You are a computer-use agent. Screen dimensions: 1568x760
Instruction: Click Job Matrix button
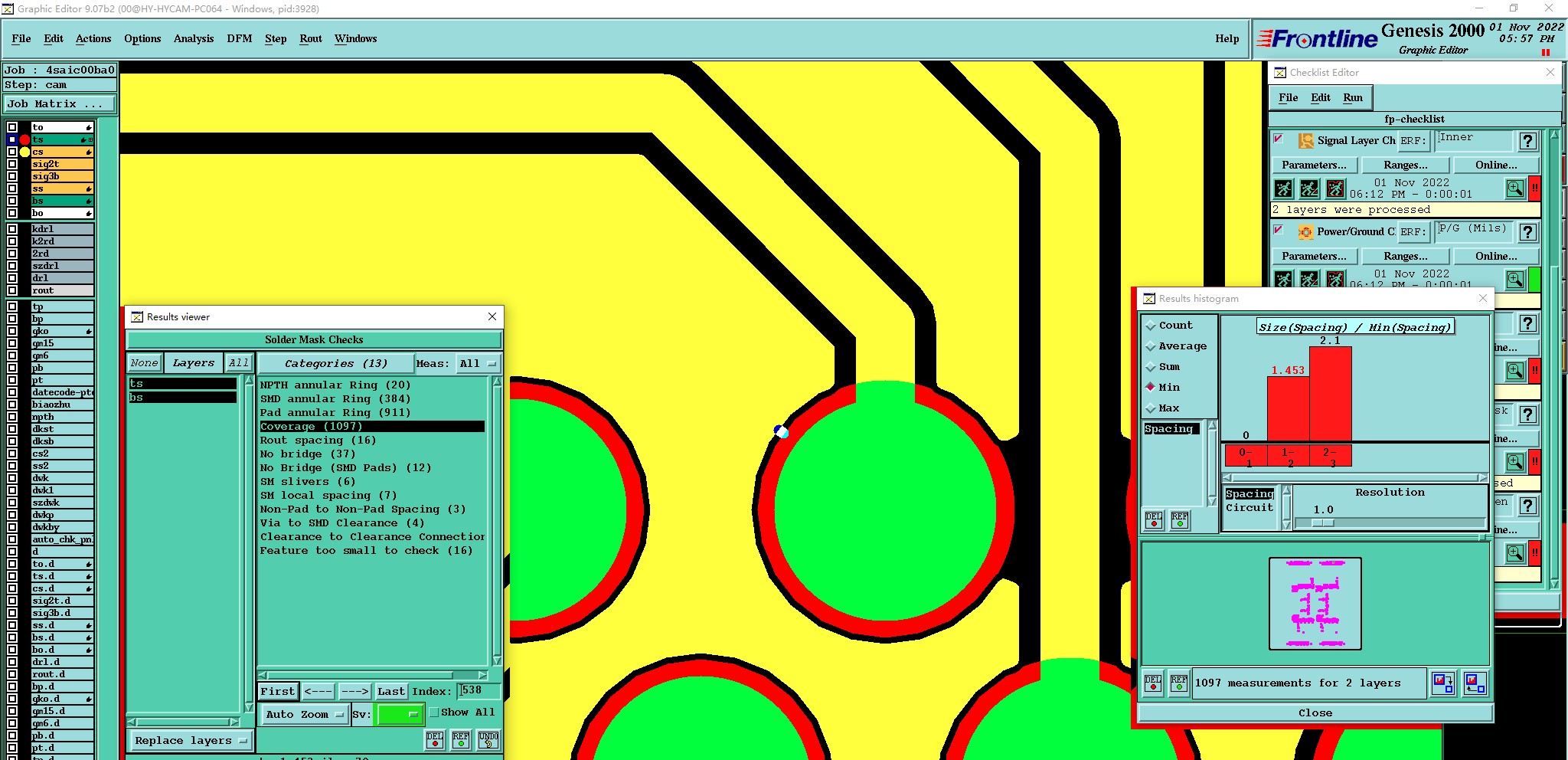click(x=60, y=104)
